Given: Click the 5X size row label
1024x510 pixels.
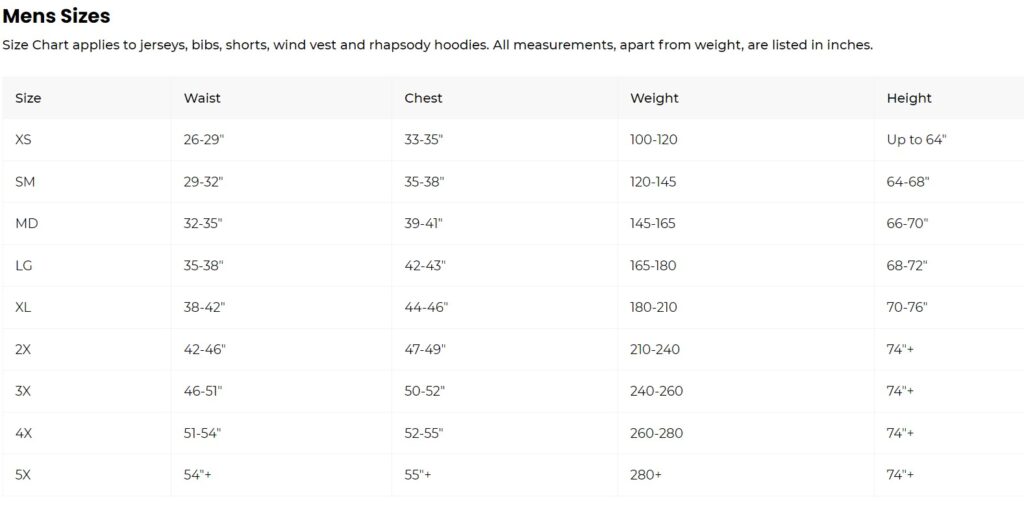Looking at the screenshot, I should point(24,475).
